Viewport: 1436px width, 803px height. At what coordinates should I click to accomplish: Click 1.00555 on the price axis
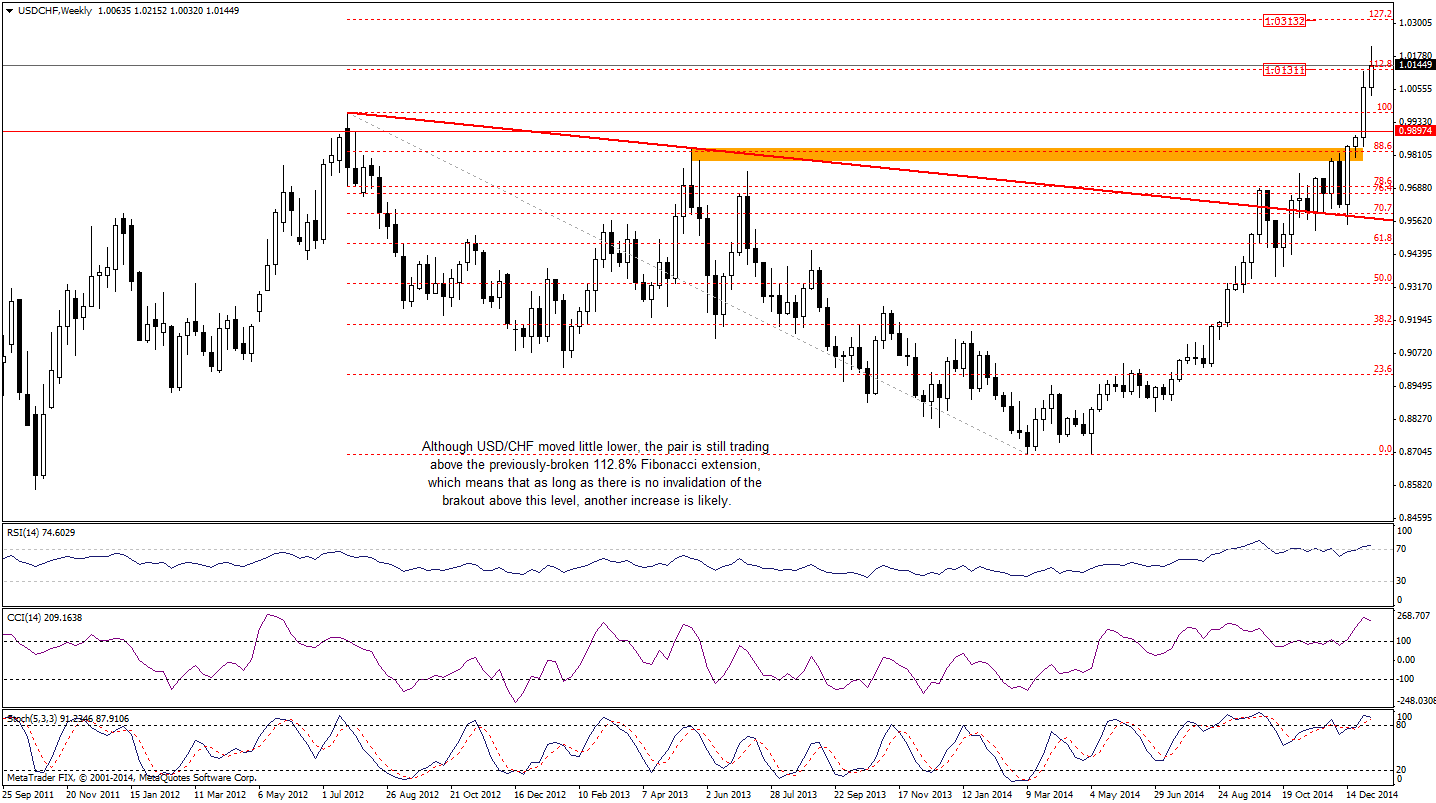pos(1417,88)
